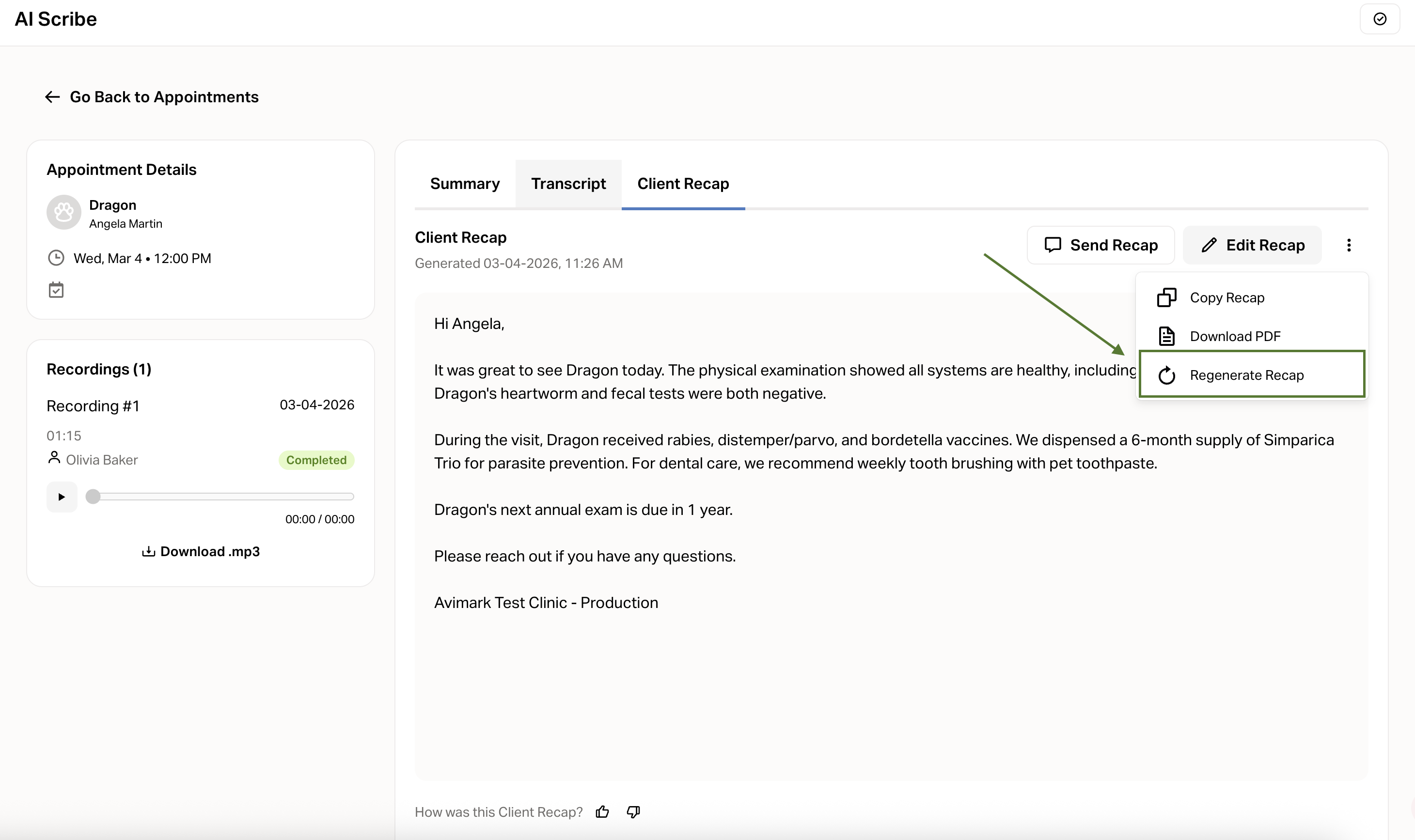Screen dimensions: 1415x840
Task: Select the Client Recap tab
Action: tap(683, 184)
